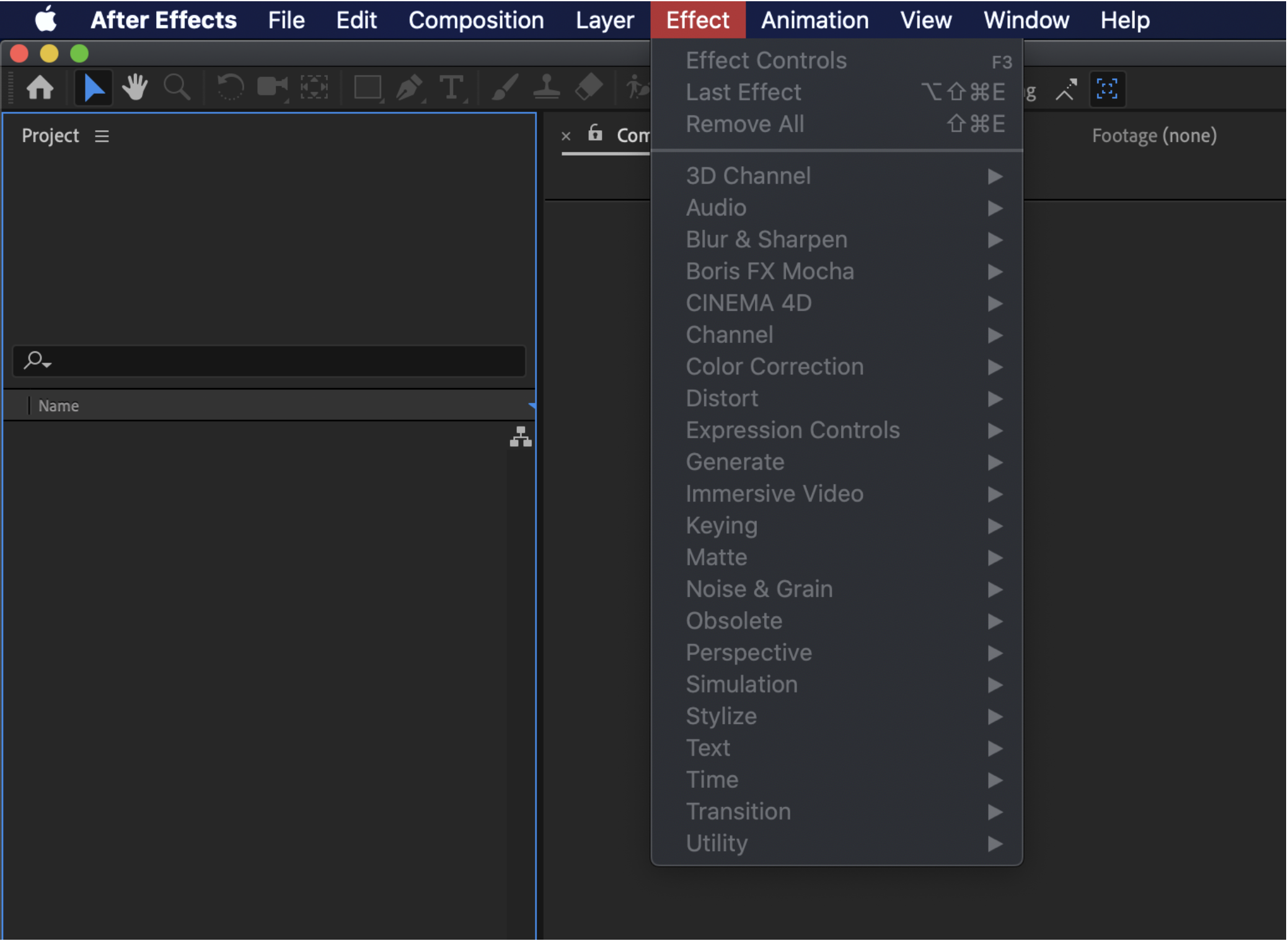Open the File menu
The image size is (1288, 941).
pos(286,20)
